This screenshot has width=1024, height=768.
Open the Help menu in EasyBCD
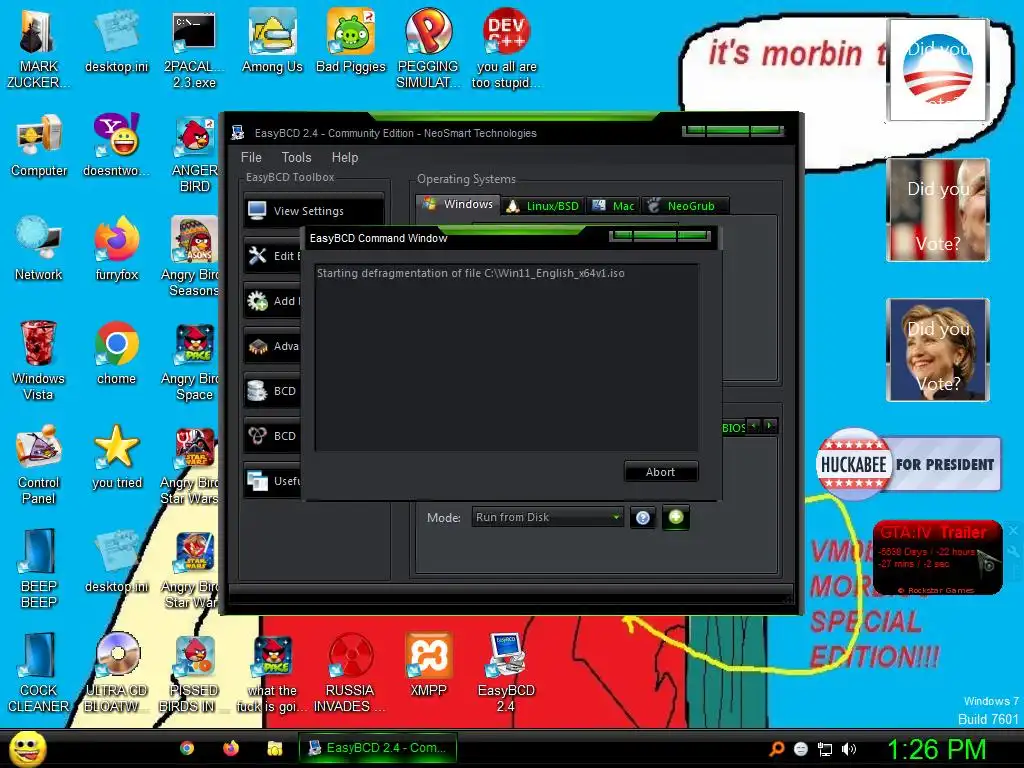click(x=345, y=157)
